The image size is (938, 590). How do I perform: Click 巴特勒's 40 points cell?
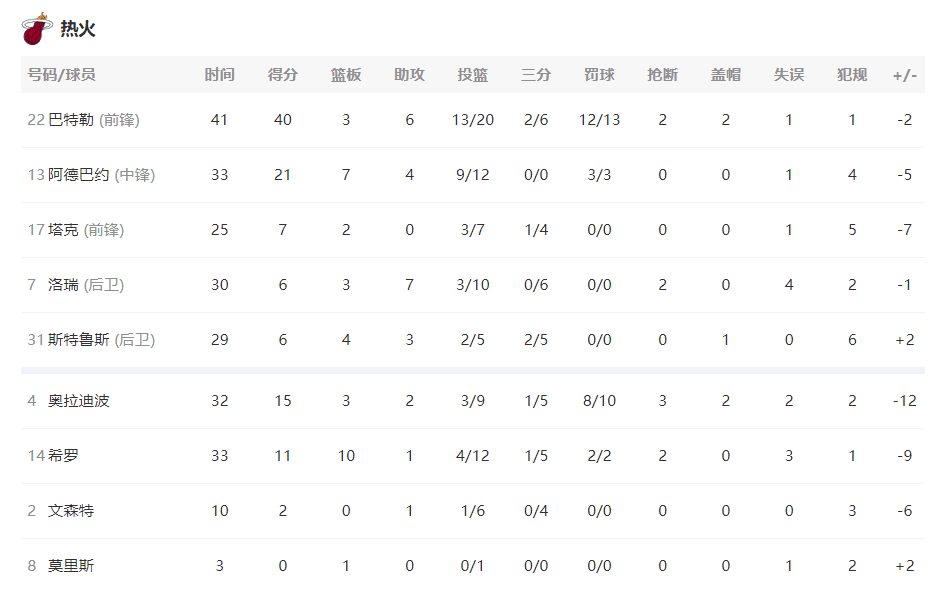283,120
